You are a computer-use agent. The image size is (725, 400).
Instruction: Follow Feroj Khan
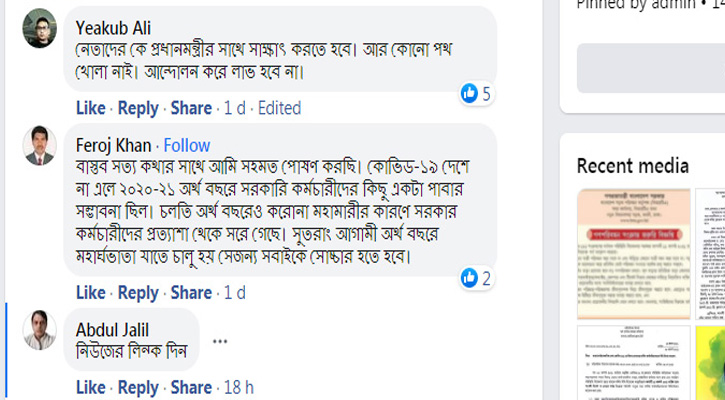[x=187, y=145]
